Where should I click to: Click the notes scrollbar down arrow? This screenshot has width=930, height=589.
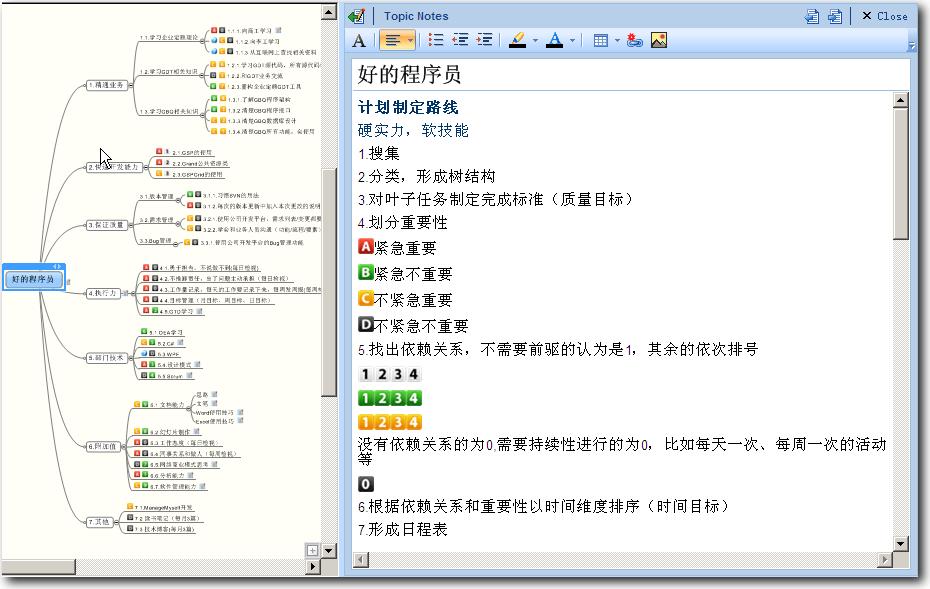900,543
